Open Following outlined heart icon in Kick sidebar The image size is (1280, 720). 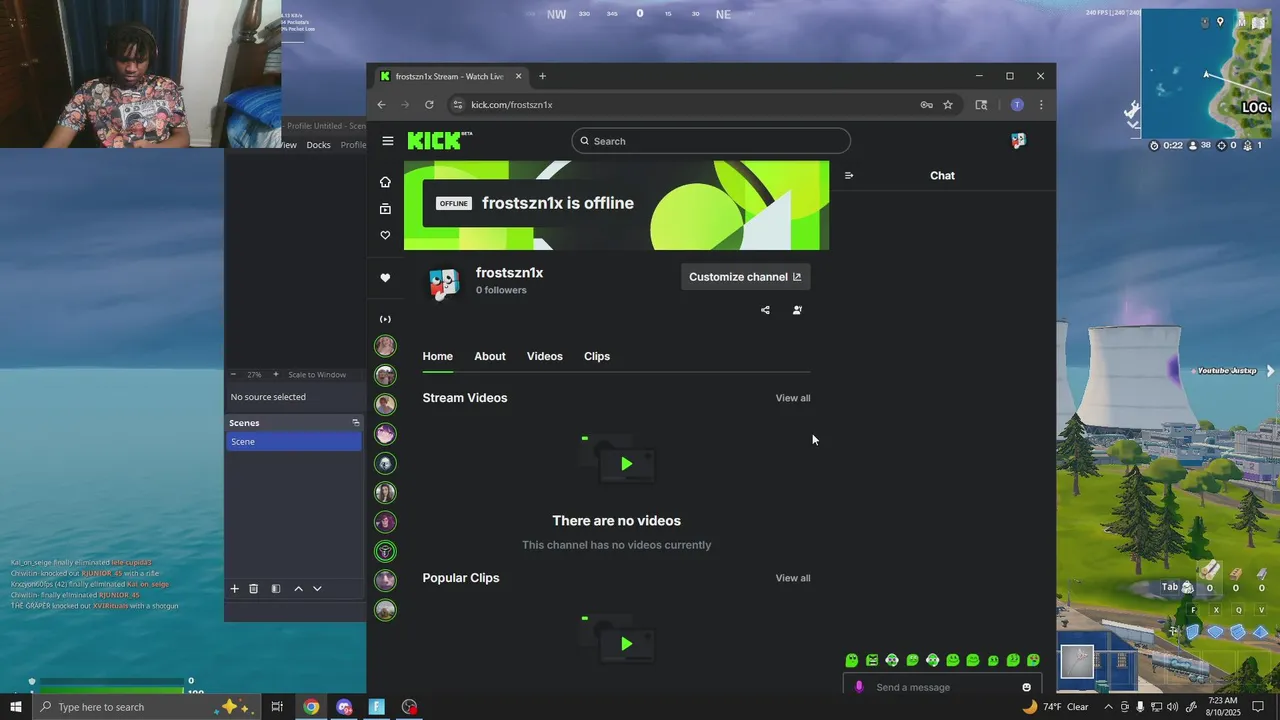(385, 235)
